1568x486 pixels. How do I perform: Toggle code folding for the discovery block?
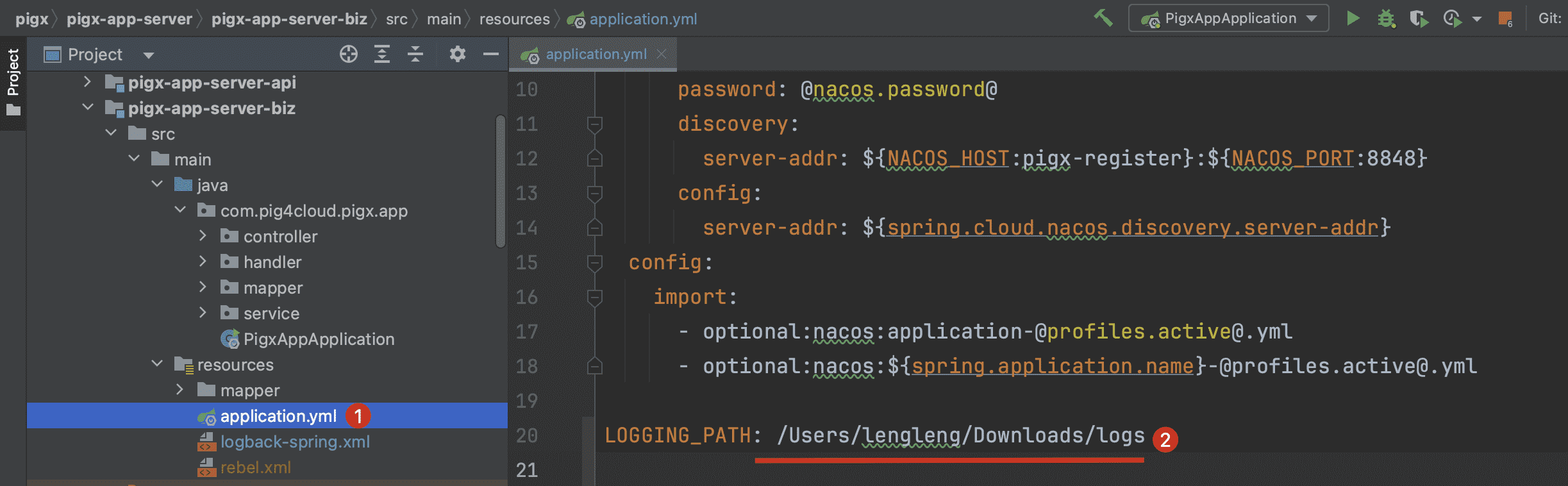point(594,124)
